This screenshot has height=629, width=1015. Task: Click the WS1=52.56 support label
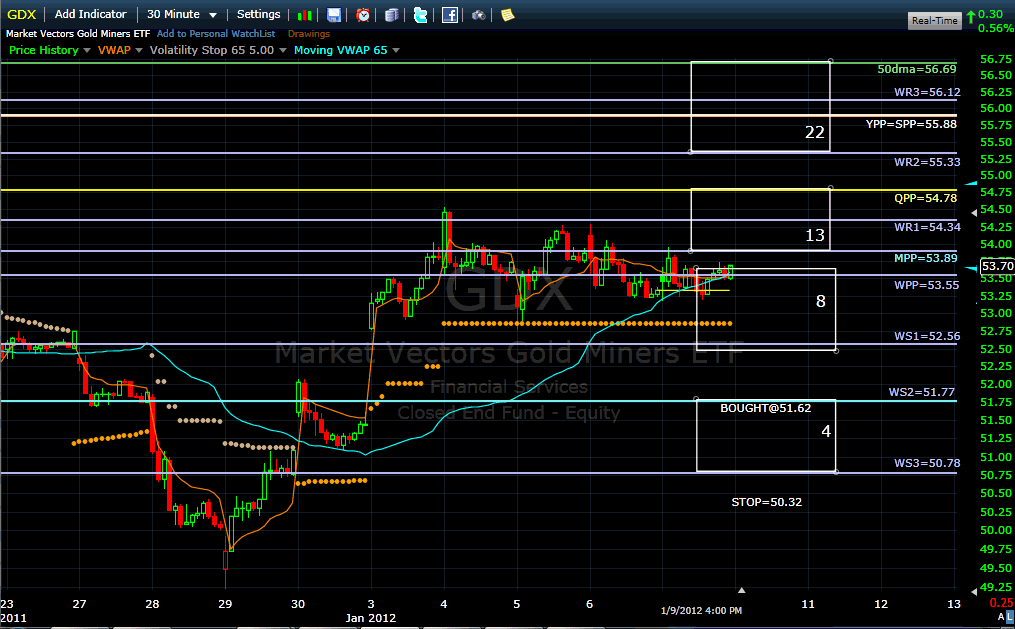pos(927,337)
